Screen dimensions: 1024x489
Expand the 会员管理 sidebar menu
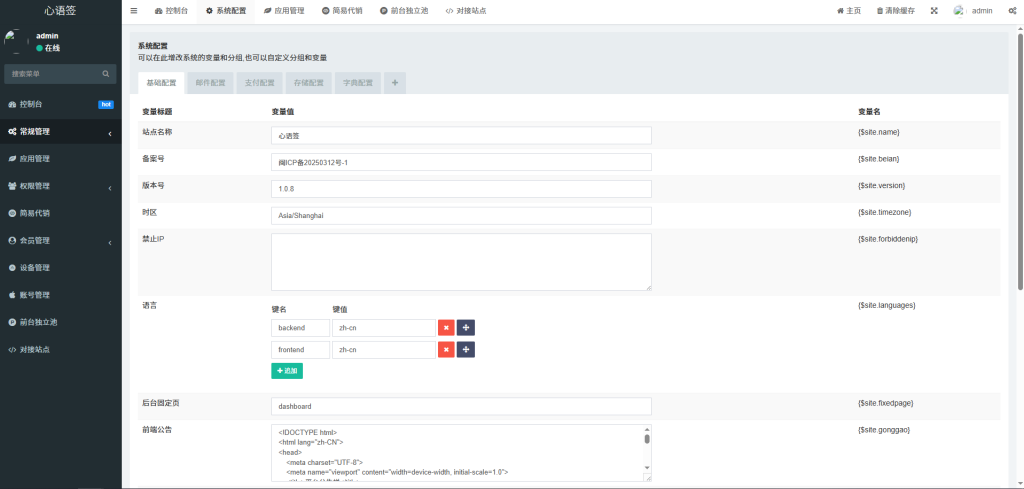click(60, 241)
